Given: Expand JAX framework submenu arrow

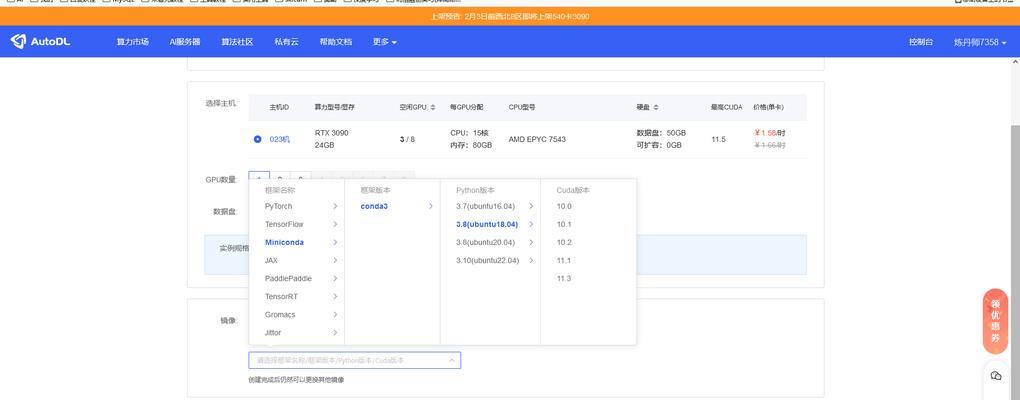Looking at the screenshot, I should point(335,260).
